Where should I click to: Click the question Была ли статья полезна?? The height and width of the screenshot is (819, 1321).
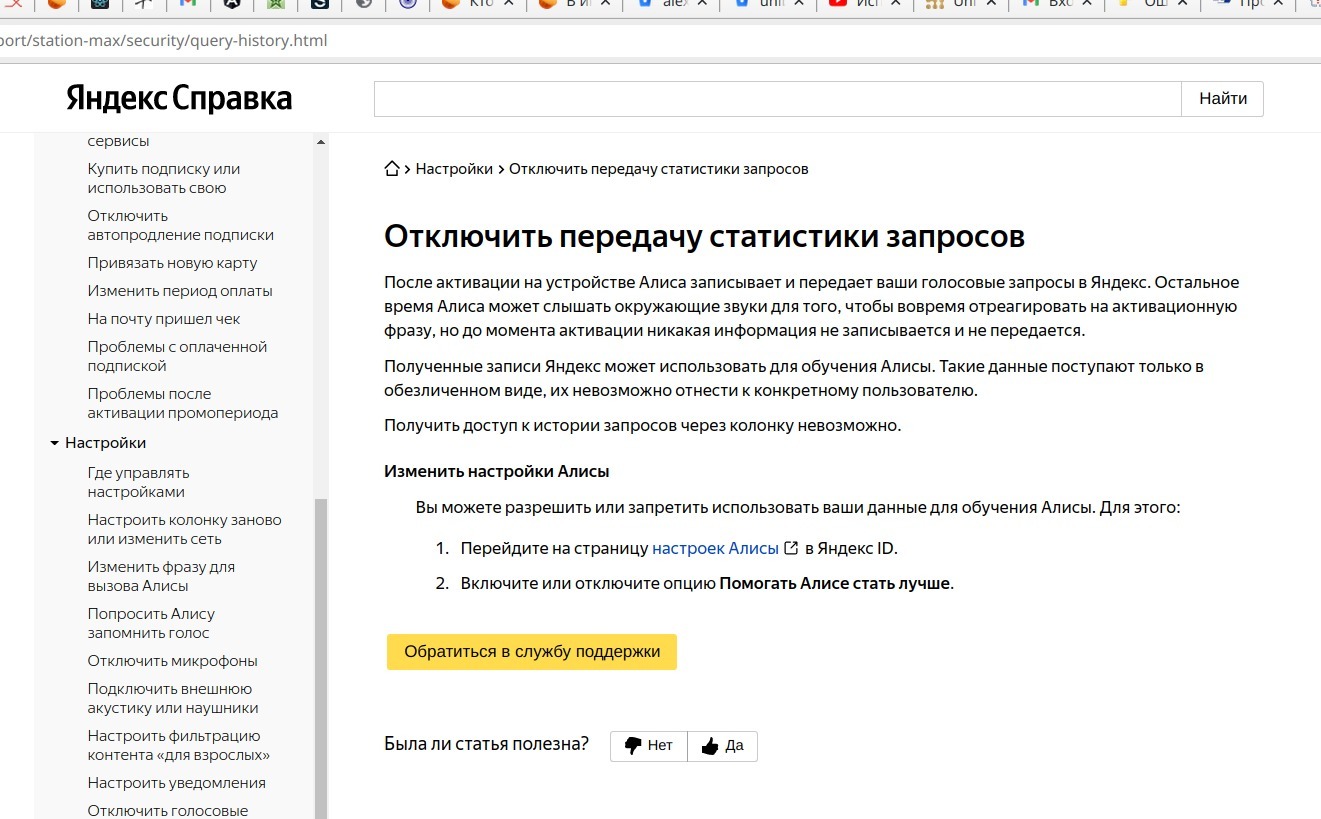click(487, 744)
